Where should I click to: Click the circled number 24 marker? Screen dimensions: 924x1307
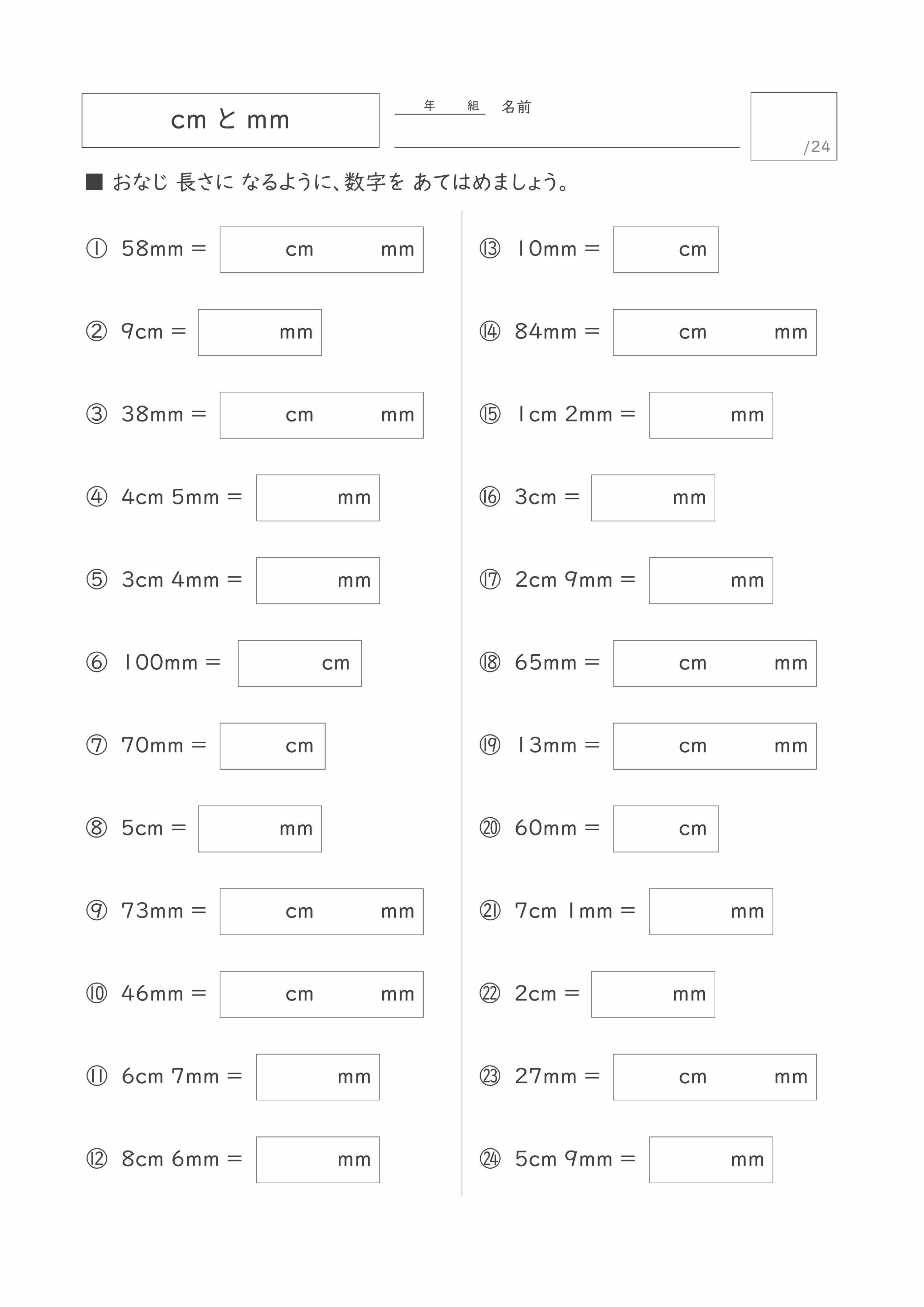(490, 1159)
